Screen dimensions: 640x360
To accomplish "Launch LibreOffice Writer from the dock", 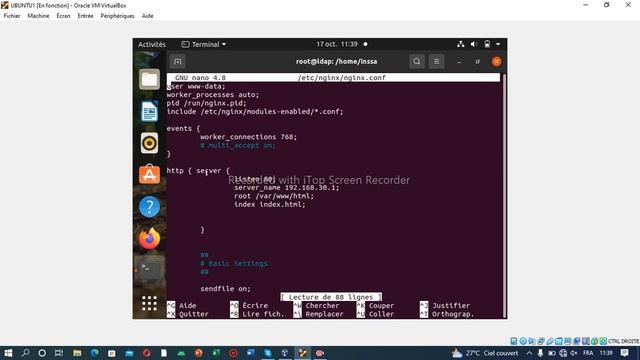I will (149, 111).
